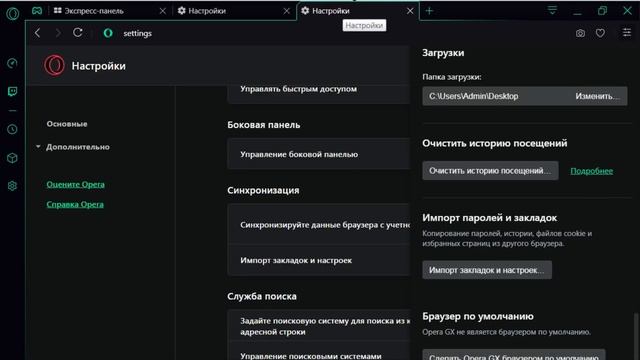Click Изменить download folder button
The width and height of the screenshot is (640, 360).
[x=597, y=96]
